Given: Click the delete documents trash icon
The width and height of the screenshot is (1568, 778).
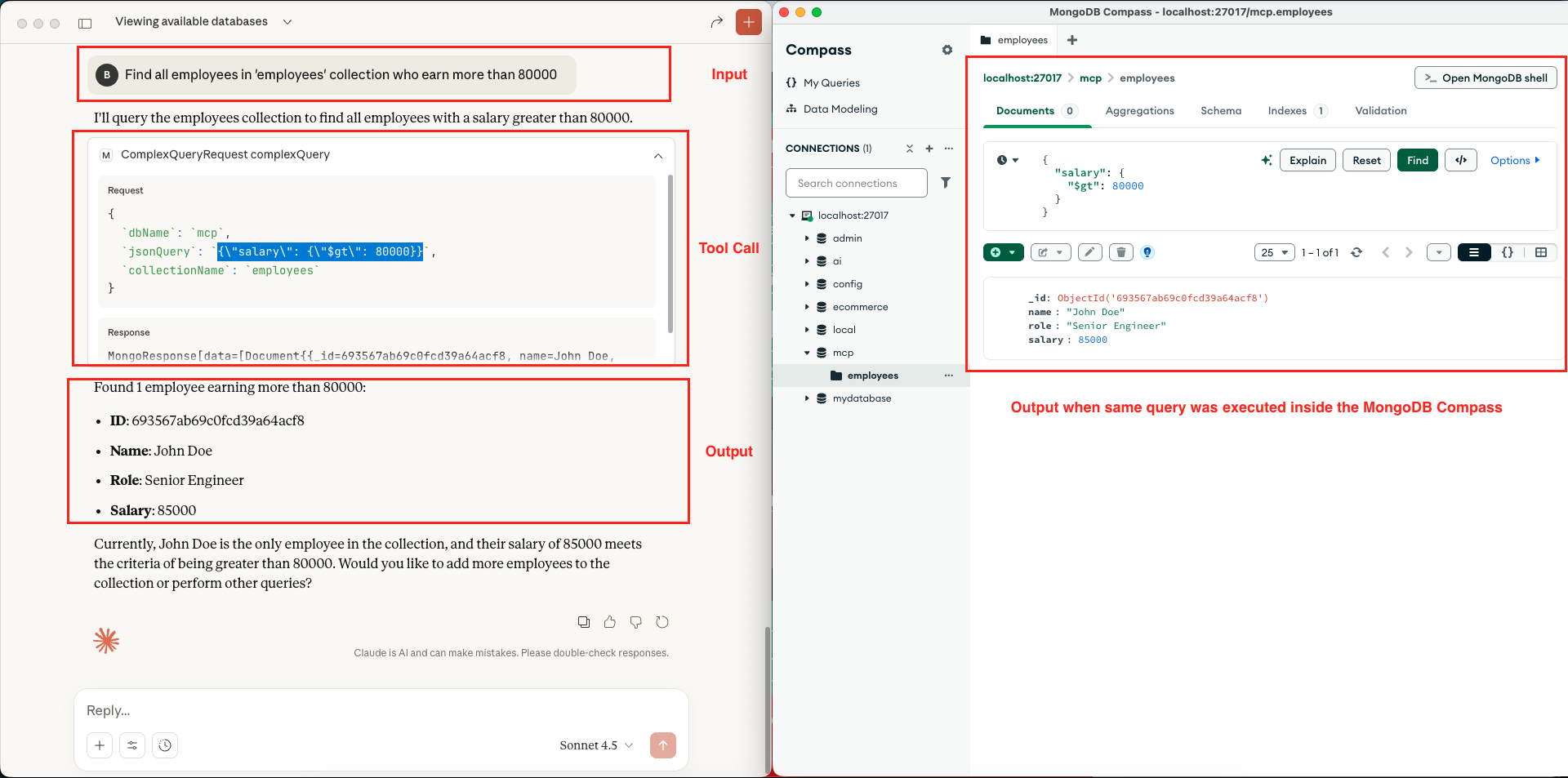Looking at the screenshot, I should 1120,252.
